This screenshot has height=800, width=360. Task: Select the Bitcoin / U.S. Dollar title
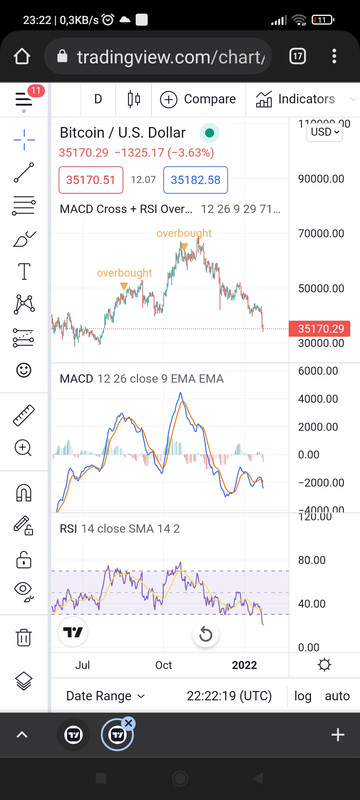pyautogui.click(x=123, y=133)
